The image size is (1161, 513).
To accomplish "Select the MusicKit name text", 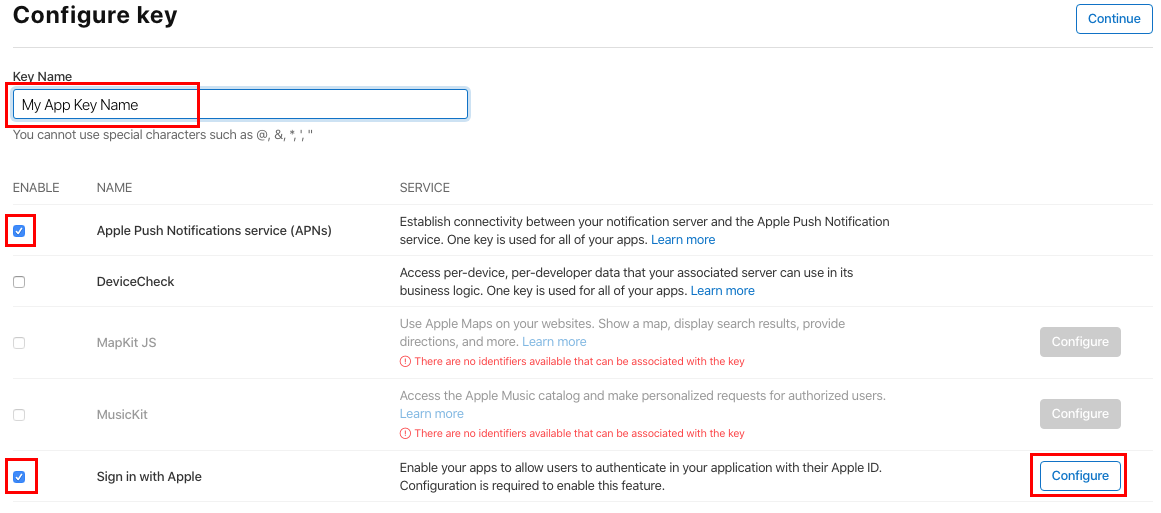I will click(x=122, y=415).
